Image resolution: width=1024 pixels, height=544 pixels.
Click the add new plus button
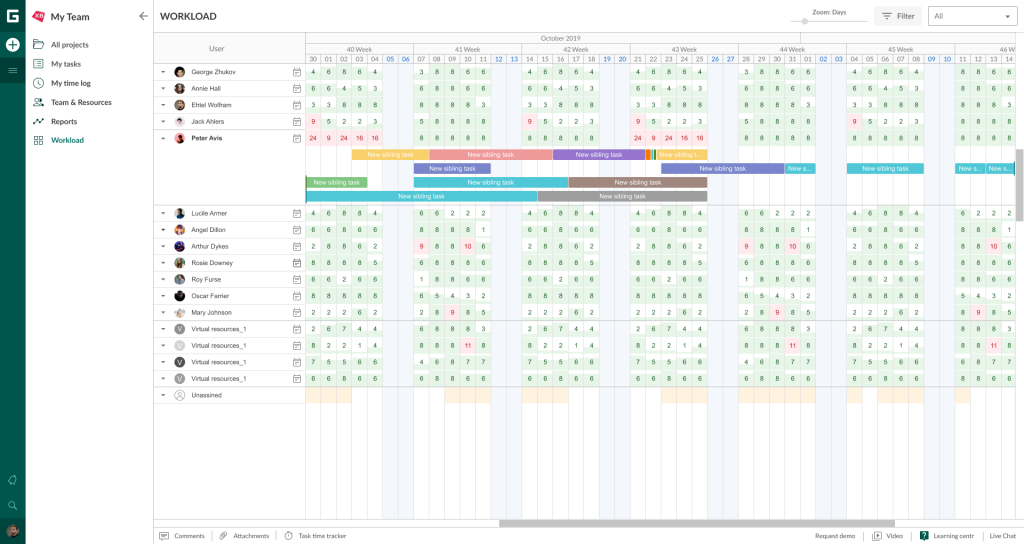point(12,45)
